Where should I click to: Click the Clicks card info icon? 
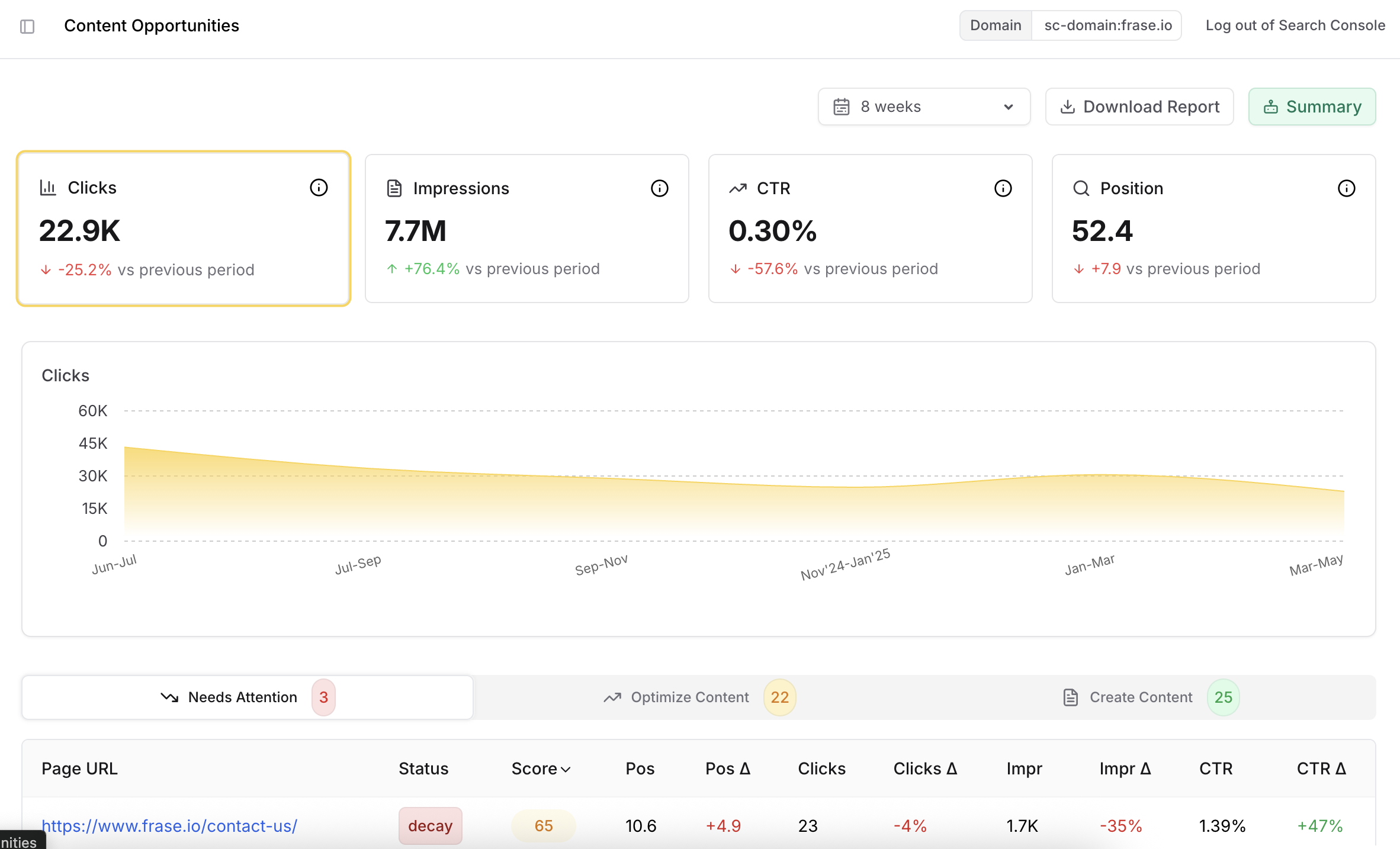(x=319, y=188)
